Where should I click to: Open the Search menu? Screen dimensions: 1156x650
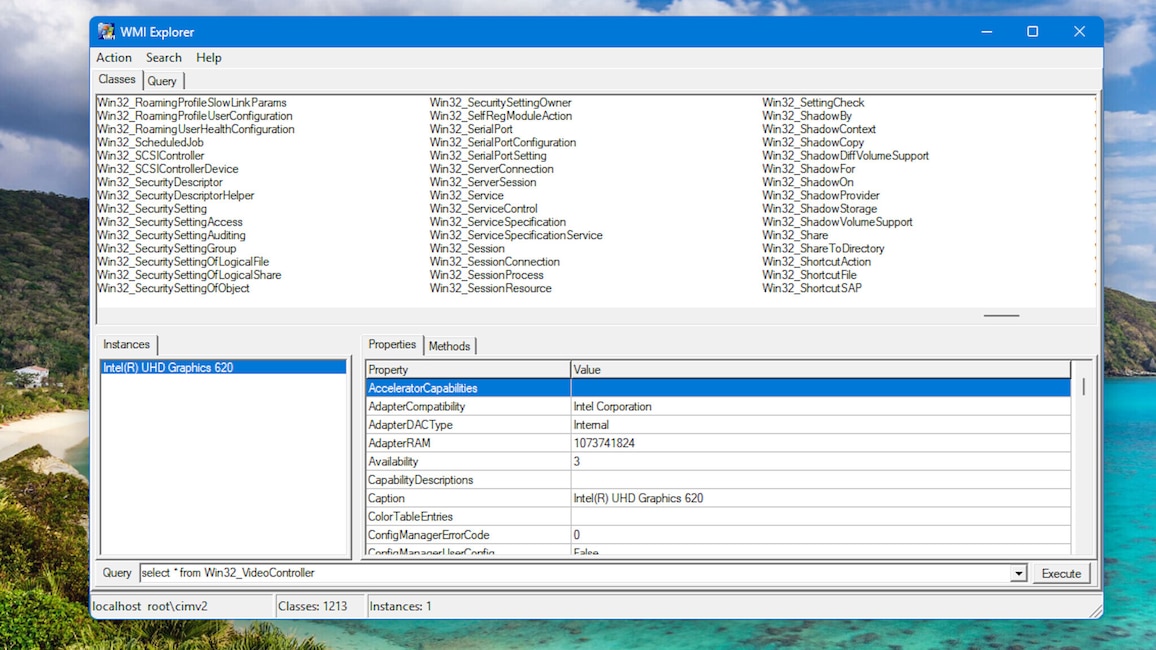(164, 57)
